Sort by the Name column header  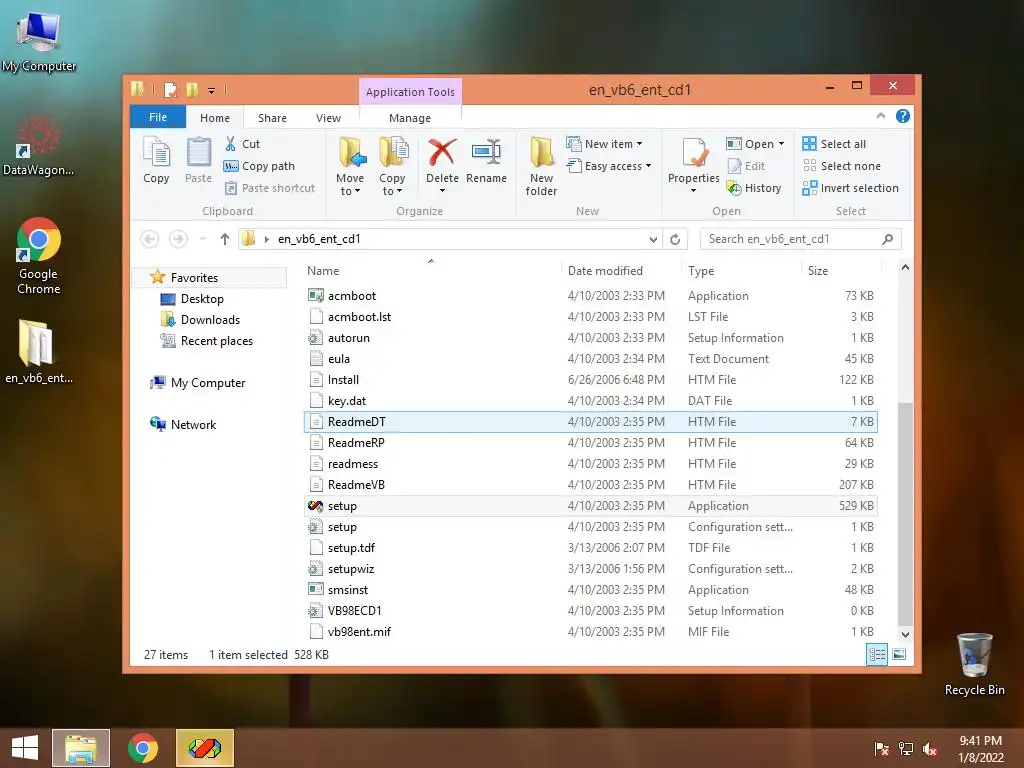(431, 270)
